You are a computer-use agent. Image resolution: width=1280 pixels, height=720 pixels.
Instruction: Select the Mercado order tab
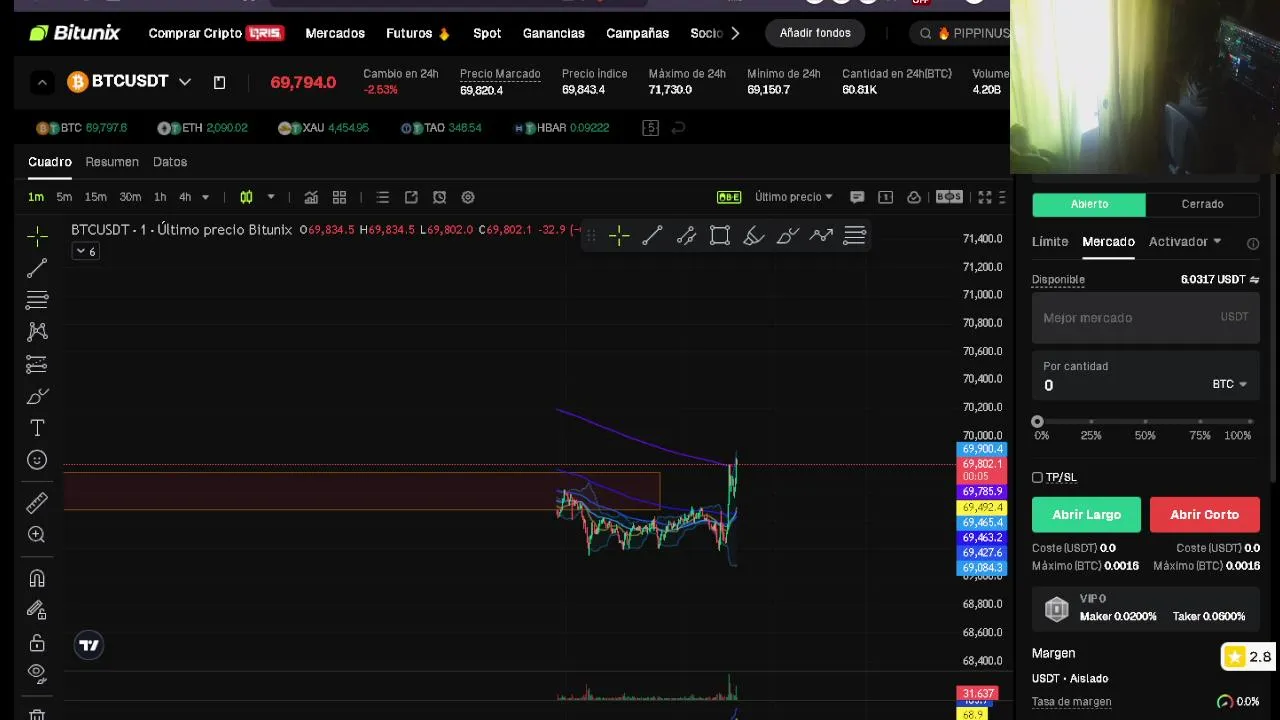click(x=1108, y=242)
